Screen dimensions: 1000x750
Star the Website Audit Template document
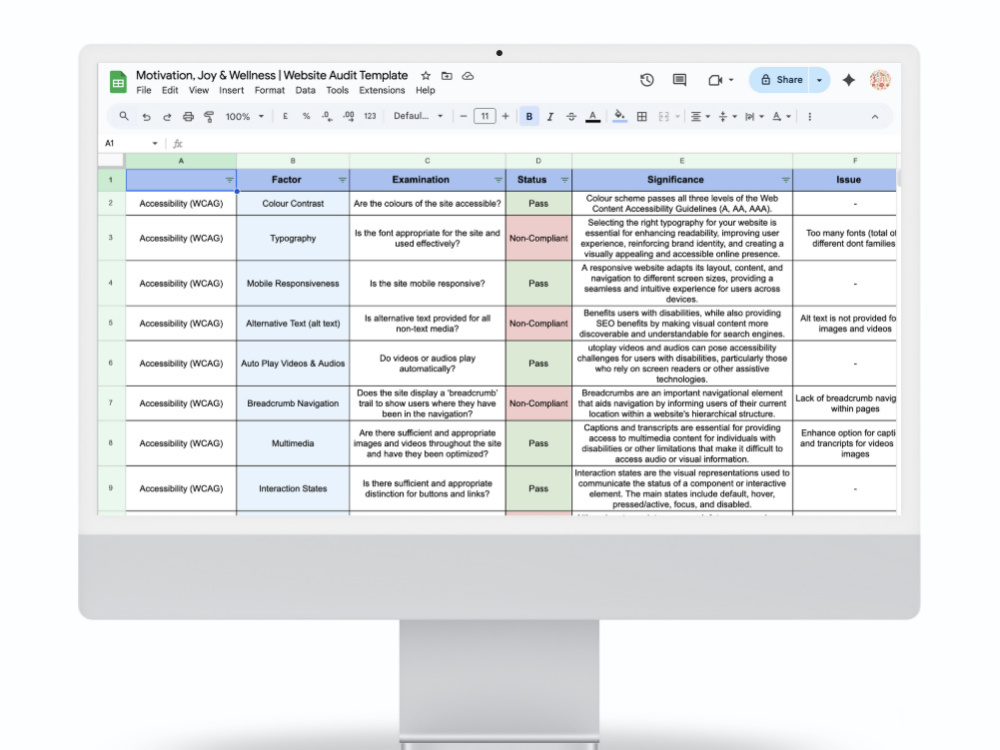tap(425, 76)
